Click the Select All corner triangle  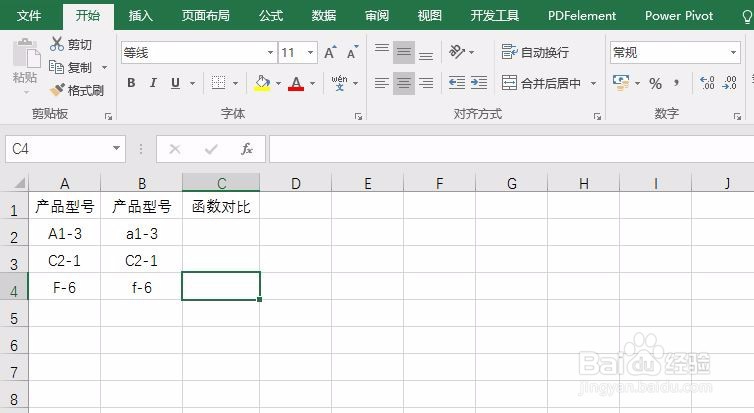click(18, 183)
